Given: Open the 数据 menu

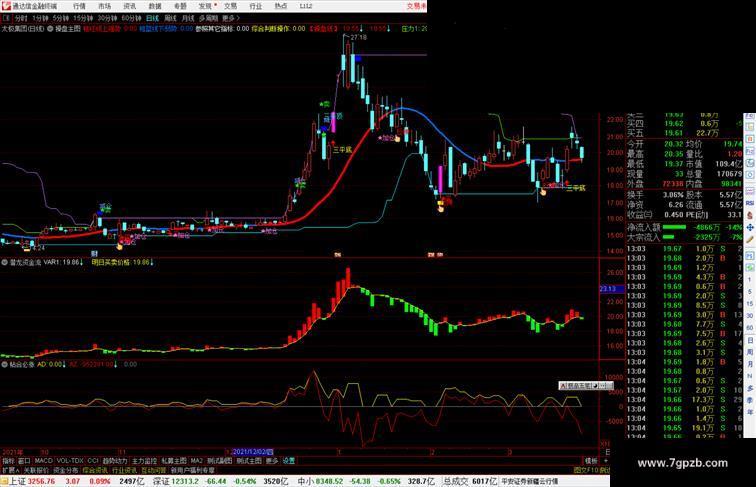Looking at the screenshot, I should coord(155,6).
